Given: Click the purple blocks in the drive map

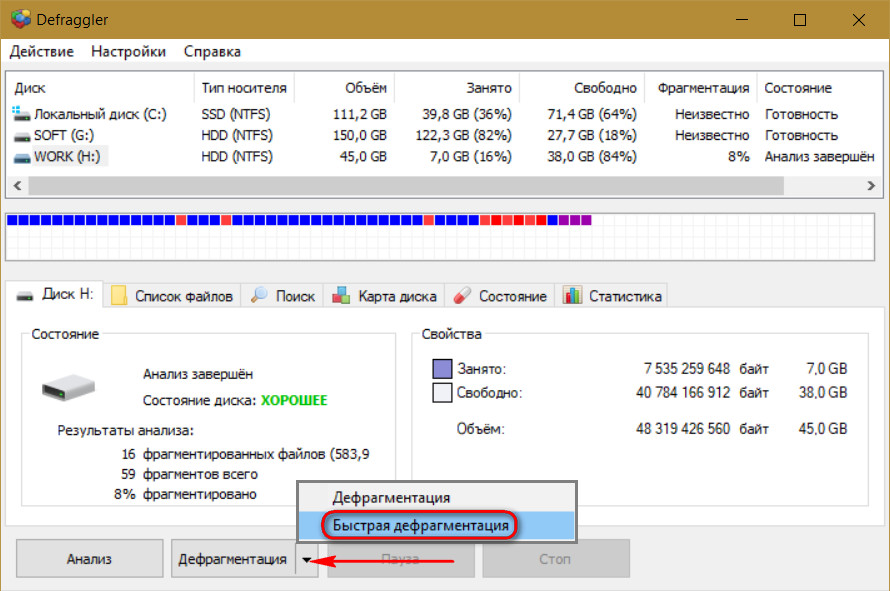Looking at the screenshot, I should point(575,220).
